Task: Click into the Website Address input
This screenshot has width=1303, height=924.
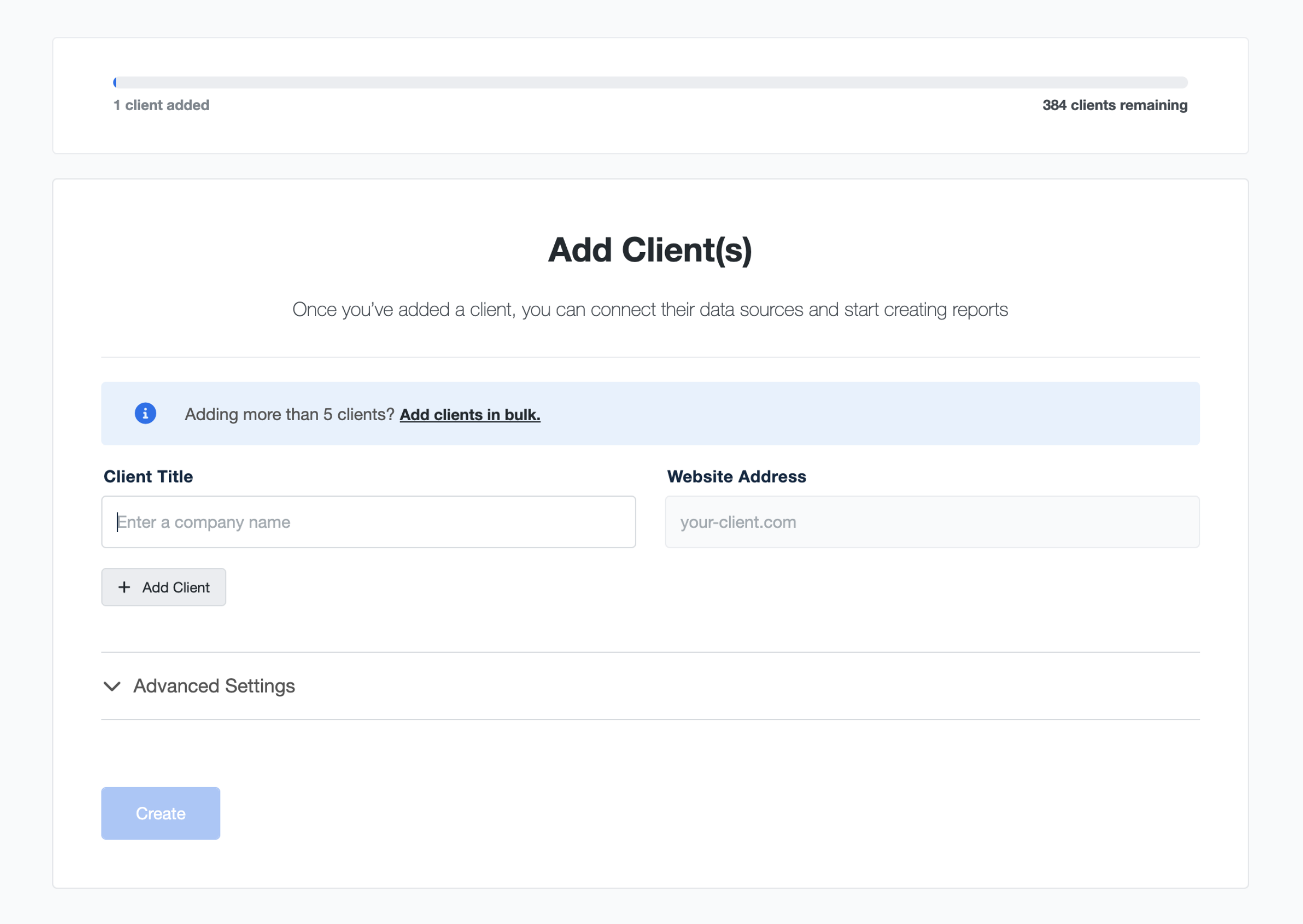Action: pos(967,522)
